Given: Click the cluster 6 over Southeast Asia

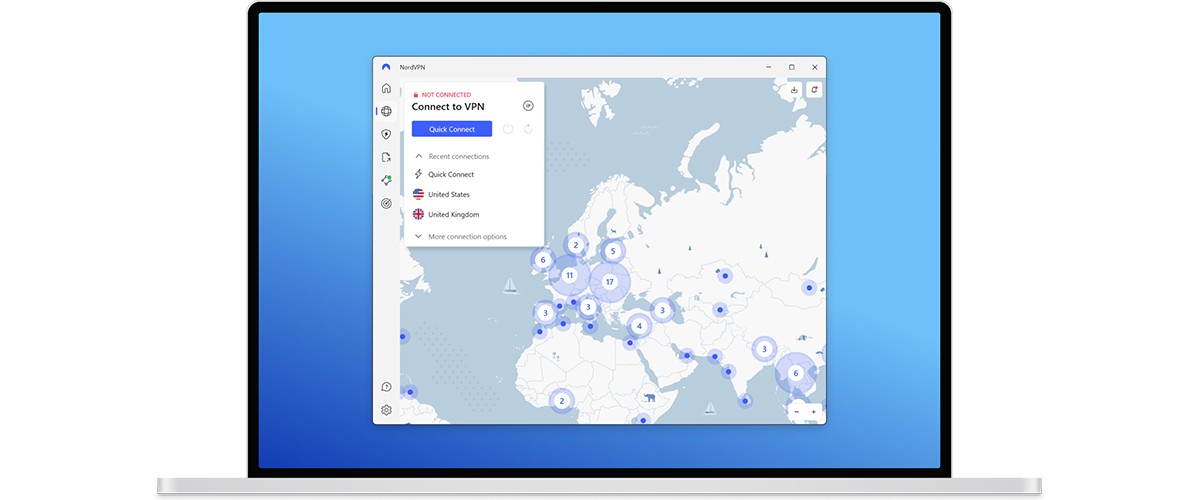Looking at the screenshot, I should click(796, 373).
